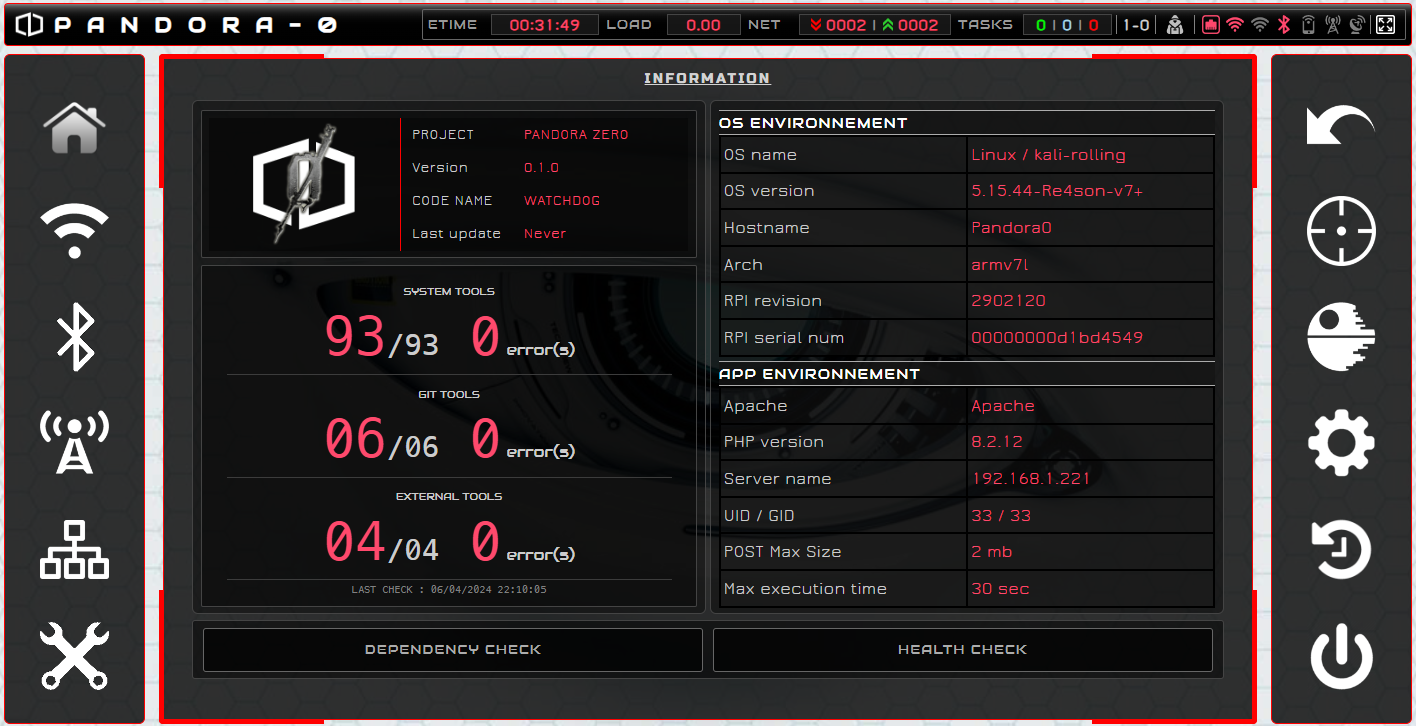Open the radio antenna tower section
The height and width of the screenshot is (726, 1416).
point(74,441)
